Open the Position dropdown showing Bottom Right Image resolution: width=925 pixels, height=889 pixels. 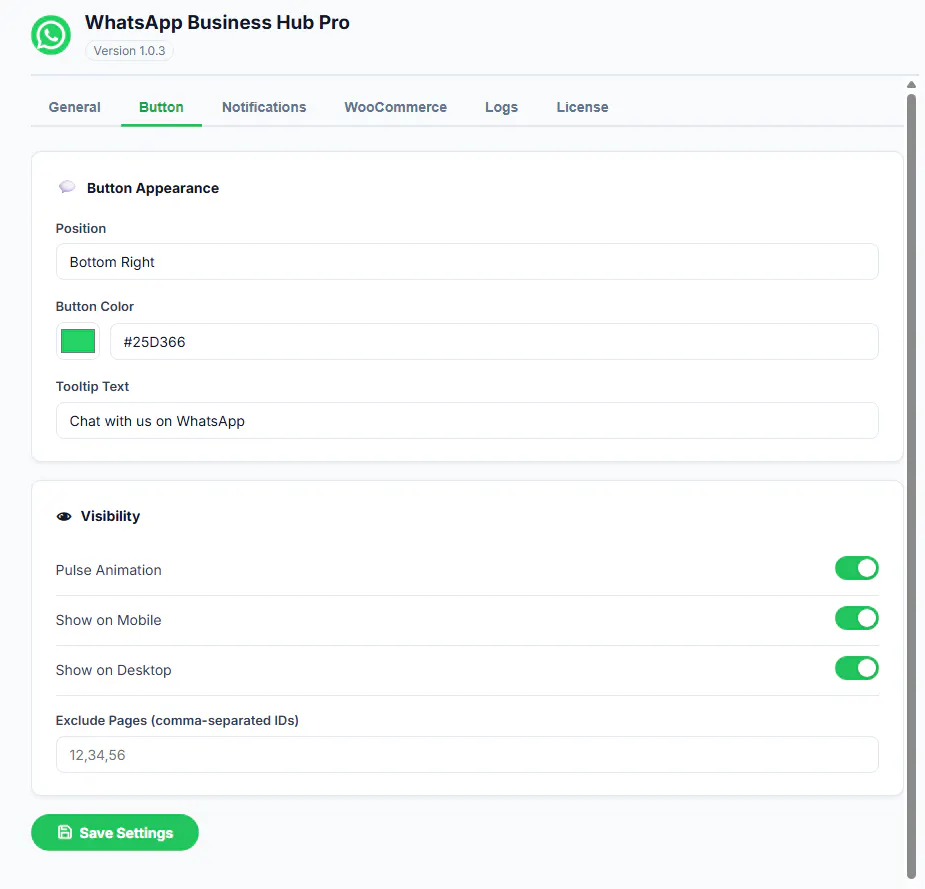coord(467,262)
